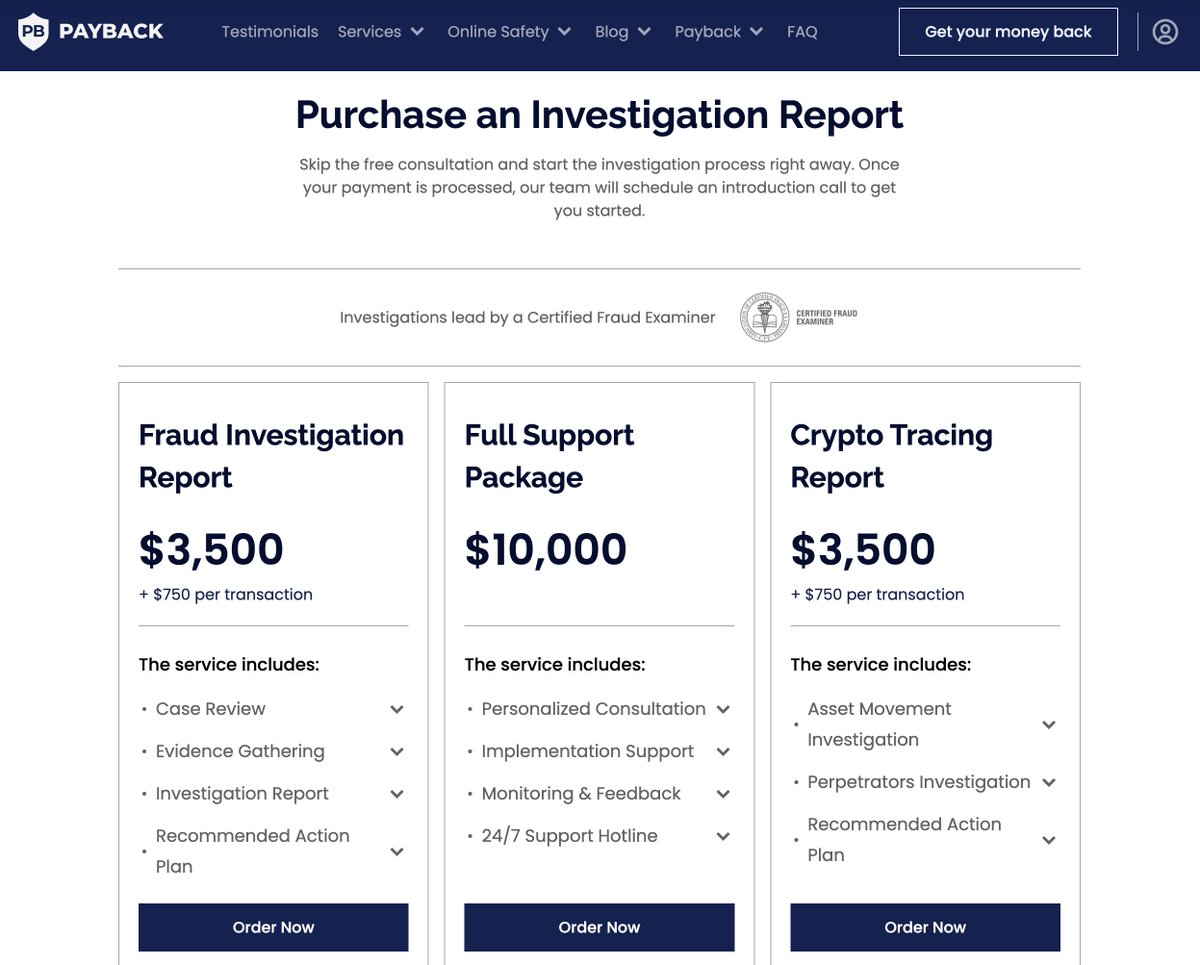Open the Payback shield logo home link
The width and height of the screenshot is (1200, 965).
pos(91,32)
